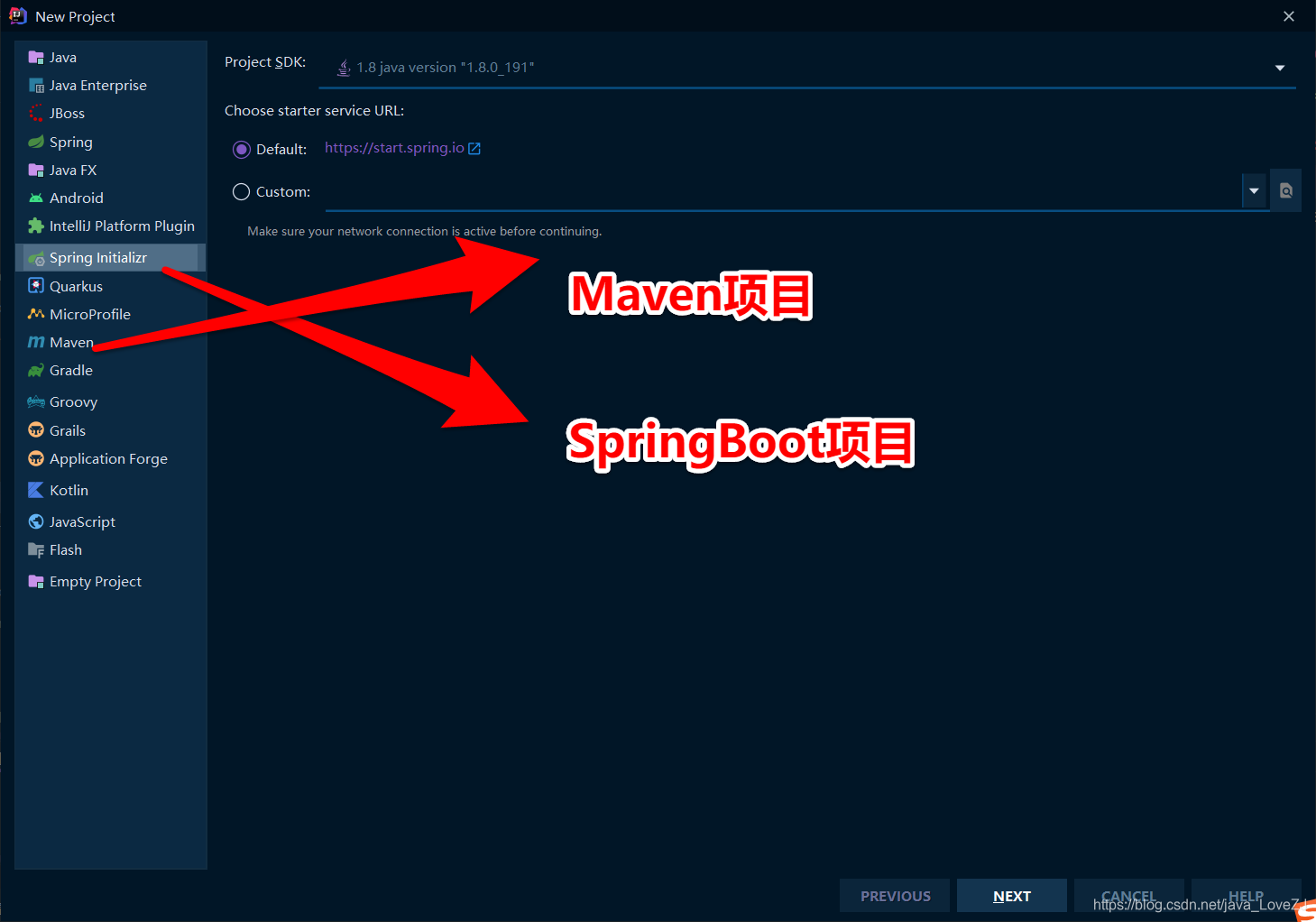
Task: Click the Java cup icon in SDK field
Action: click(344, 68)
